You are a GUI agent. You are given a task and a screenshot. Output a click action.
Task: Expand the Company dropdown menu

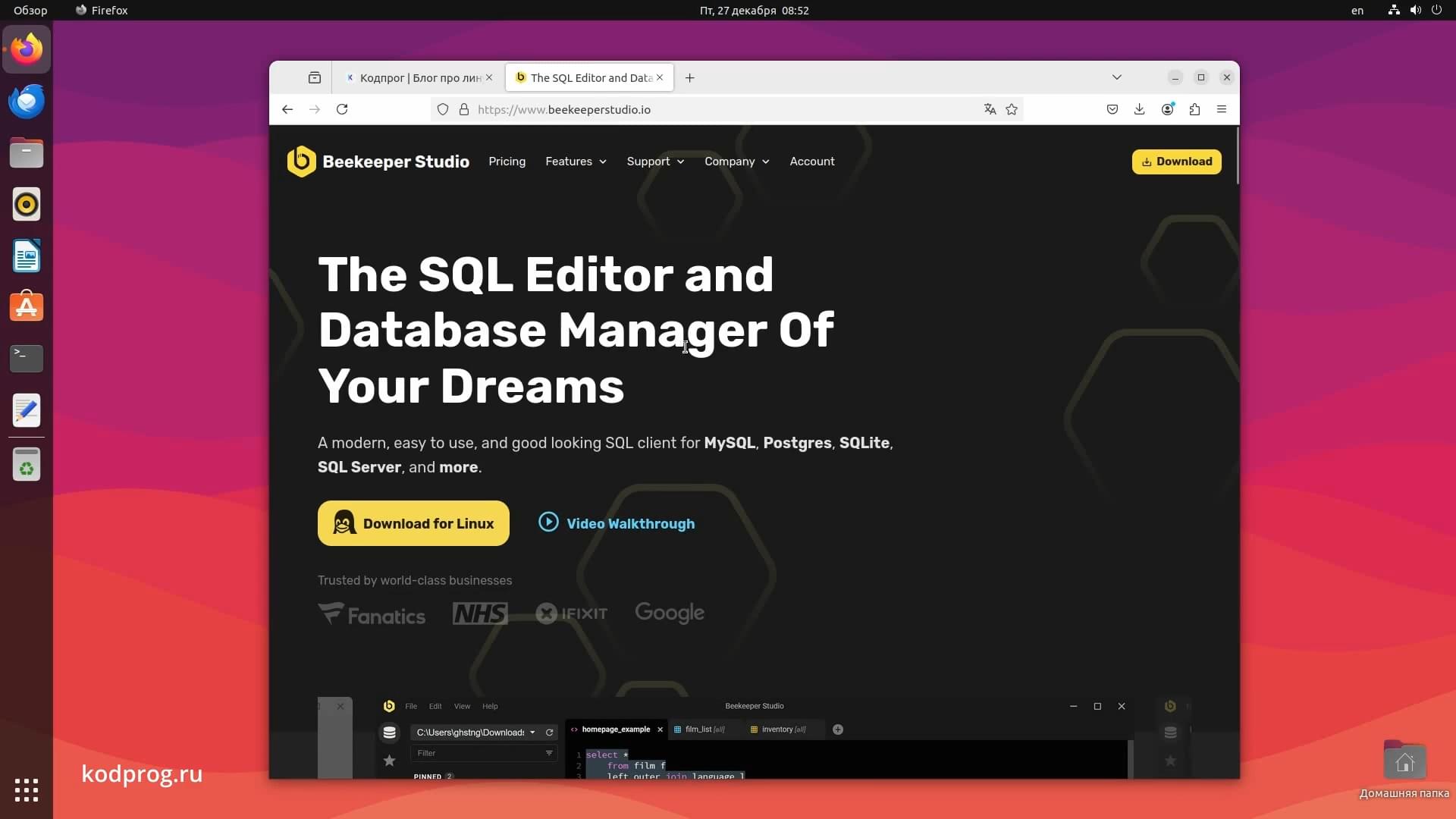736,162
